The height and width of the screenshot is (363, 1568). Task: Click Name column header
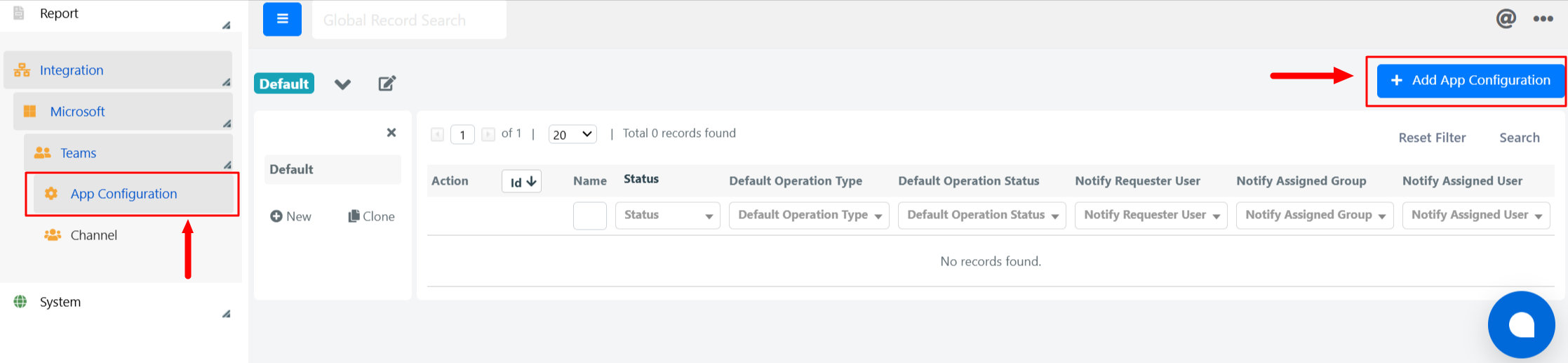click(590, 181)
